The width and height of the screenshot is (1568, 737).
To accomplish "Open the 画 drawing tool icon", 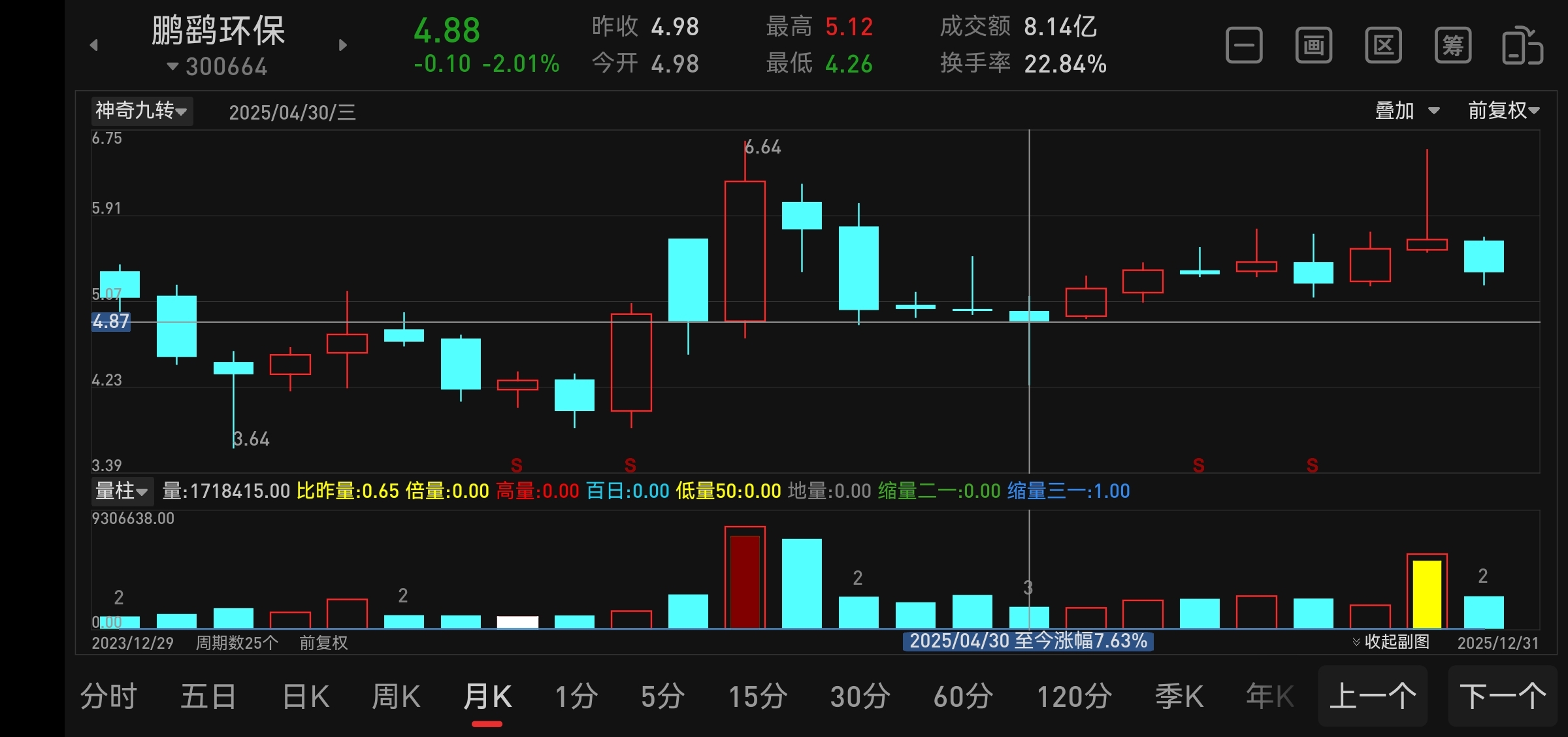I will [1313, 46].
